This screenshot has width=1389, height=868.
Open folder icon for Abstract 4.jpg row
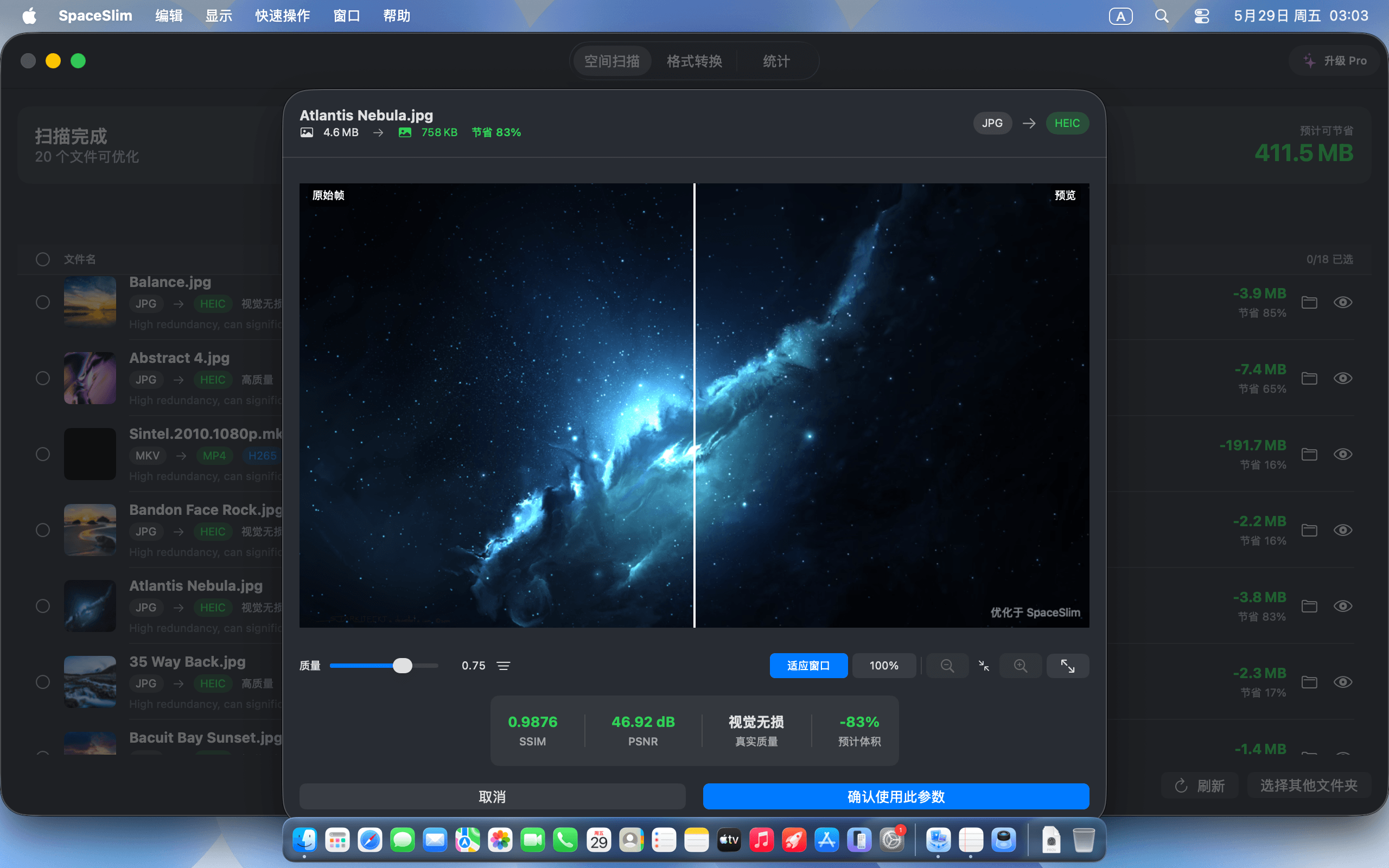(1309, 378)
